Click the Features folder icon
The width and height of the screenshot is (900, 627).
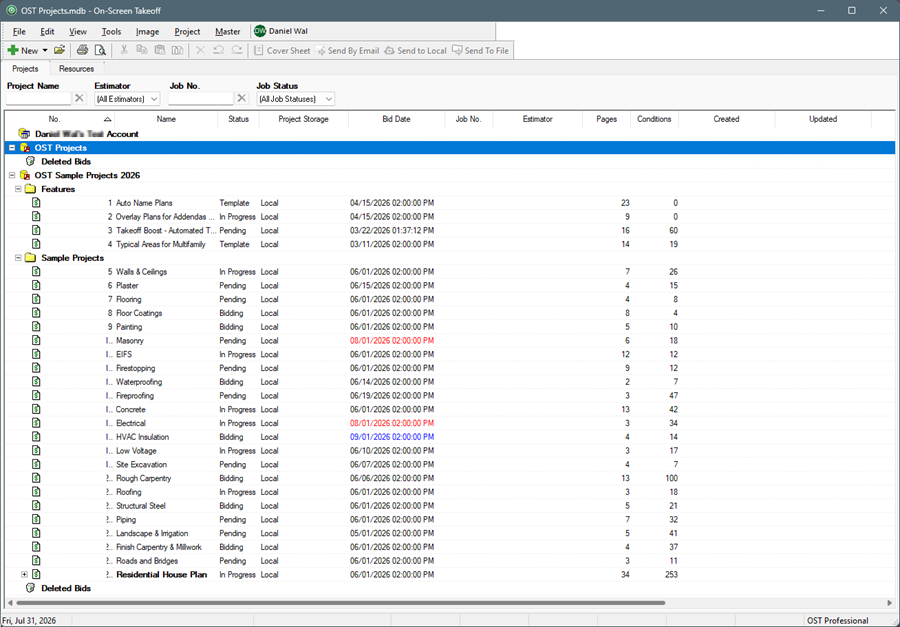coord(30,189)
